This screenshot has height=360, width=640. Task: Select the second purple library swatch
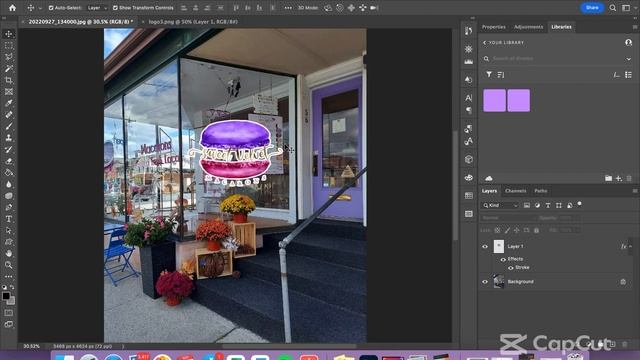(x=518, y=100)
